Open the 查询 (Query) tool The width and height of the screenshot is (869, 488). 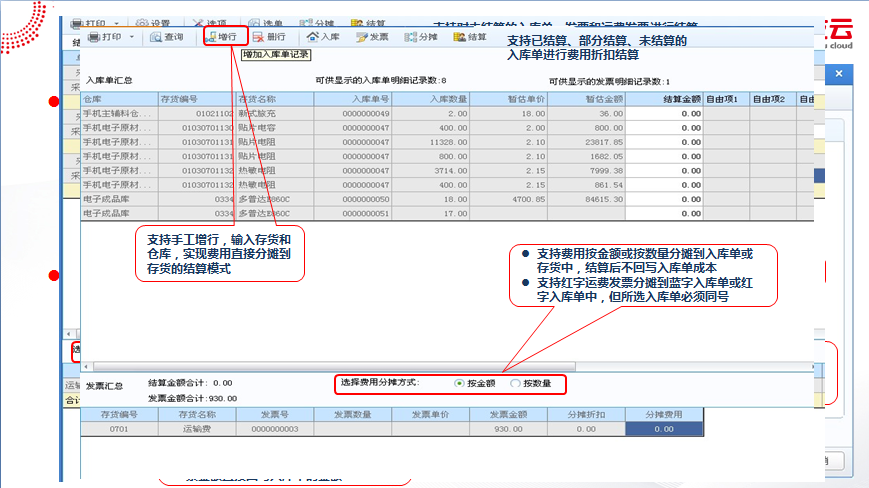coord(166,37)
